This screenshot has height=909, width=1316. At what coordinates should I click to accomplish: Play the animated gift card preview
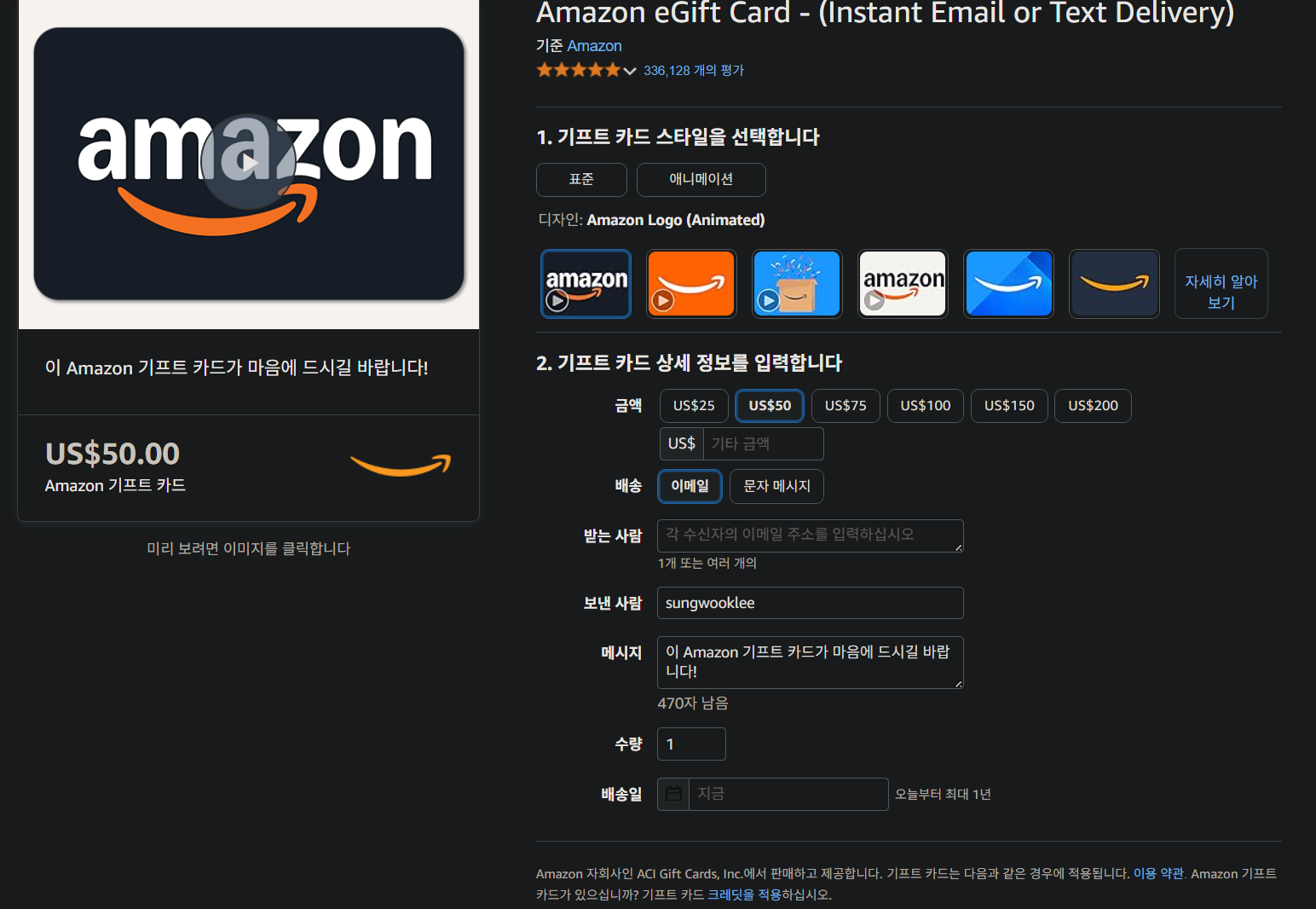(x=249, y=162)
